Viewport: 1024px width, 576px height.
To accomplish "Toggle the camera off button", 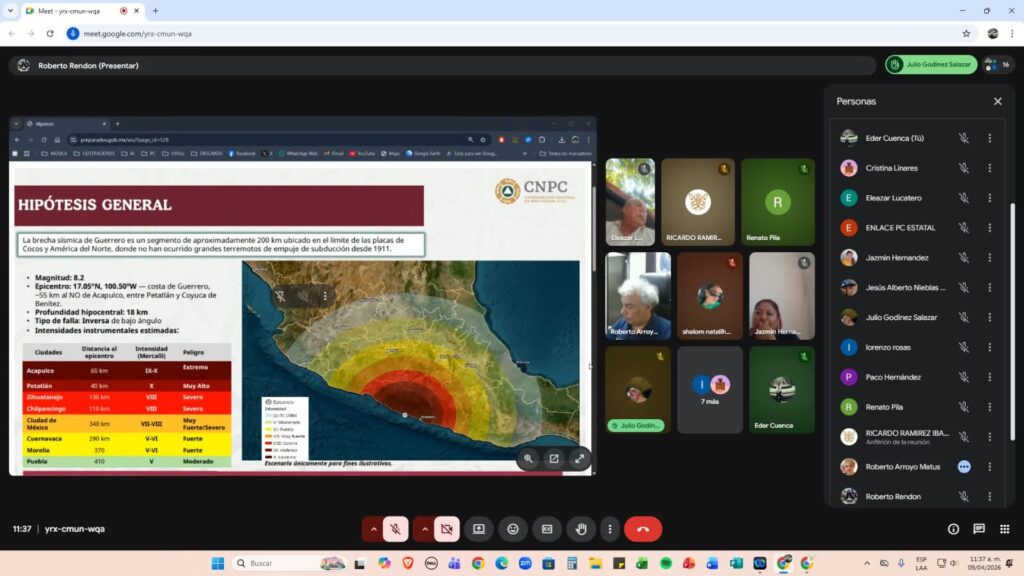I will click(447, 529).
